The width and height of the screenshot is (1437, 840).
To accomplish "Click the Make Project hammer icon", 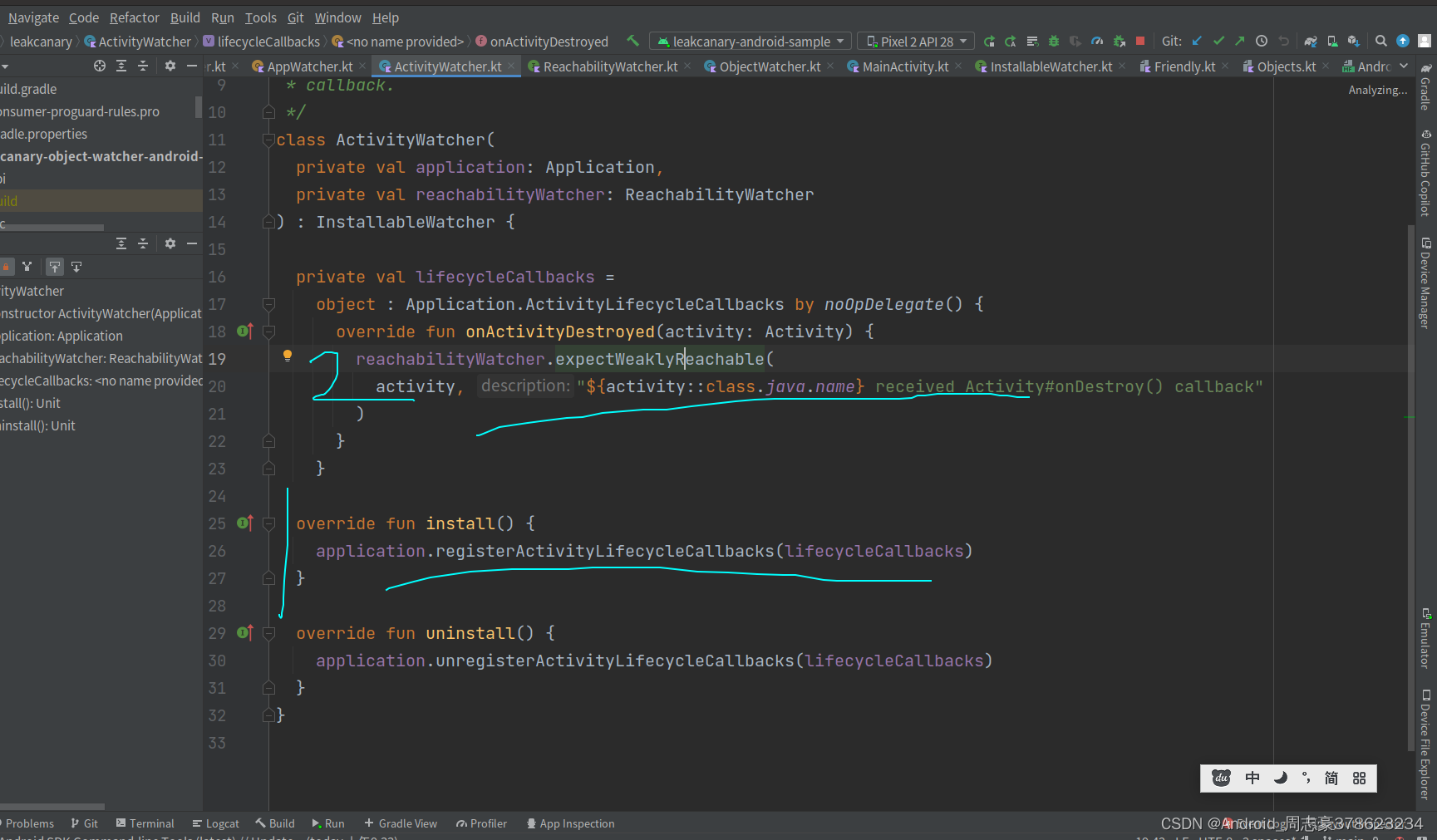I will (633, 41).
